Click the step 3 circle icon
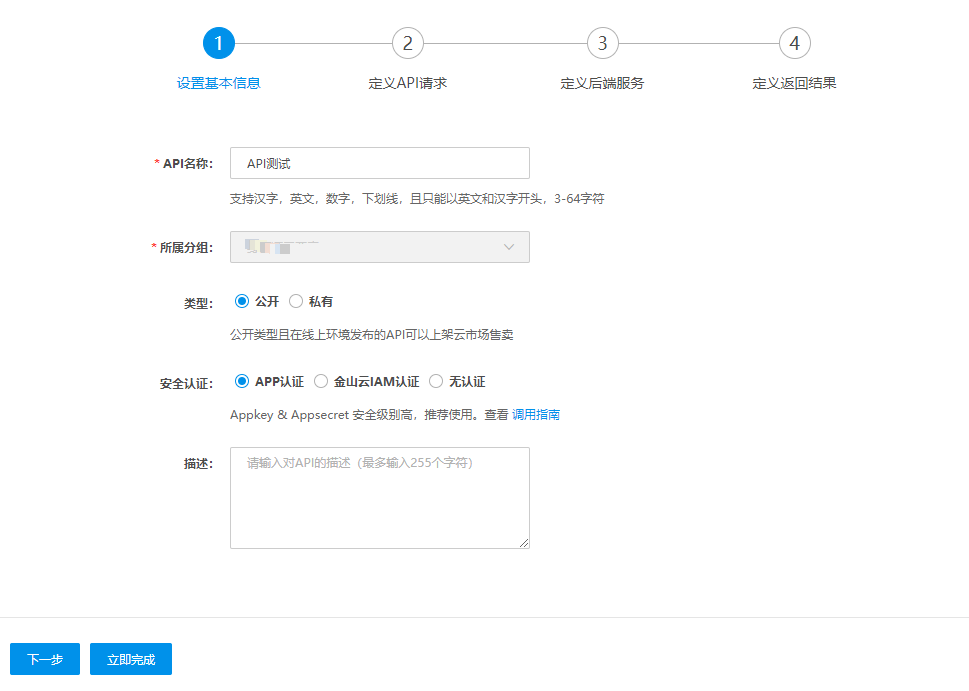969x691 pixels. (602, 43)
